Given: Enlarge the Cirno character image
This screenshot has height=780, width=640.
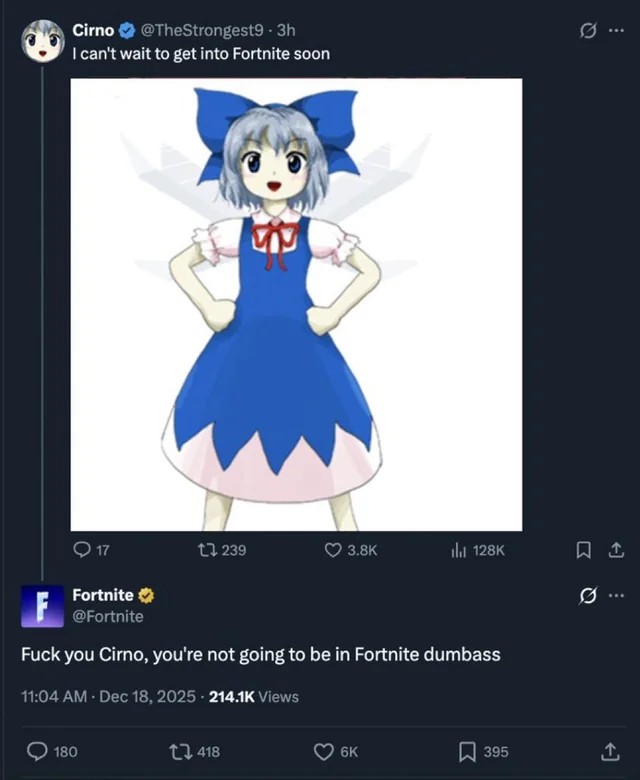Looking at the screenshot, I should click(x=296, y=304).
